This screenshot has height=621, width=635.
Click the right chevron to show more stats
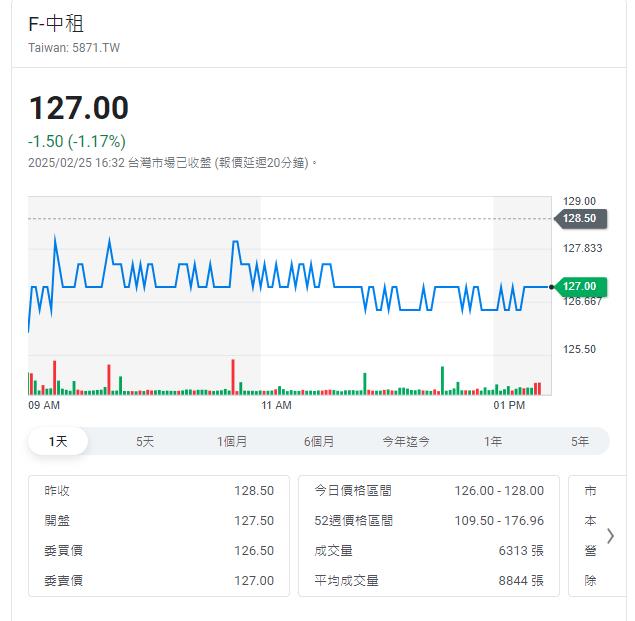pos(610,536)
